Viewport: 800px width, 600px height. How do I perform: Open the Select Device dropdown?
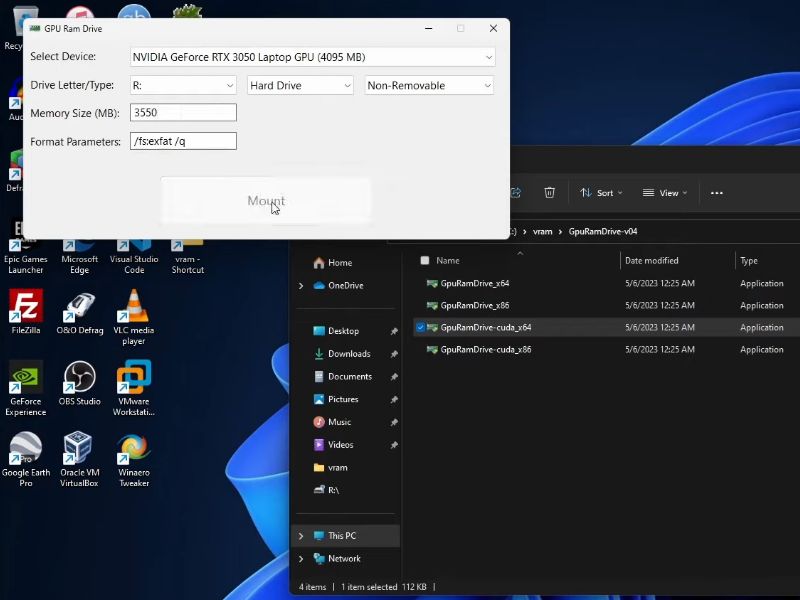312,57
